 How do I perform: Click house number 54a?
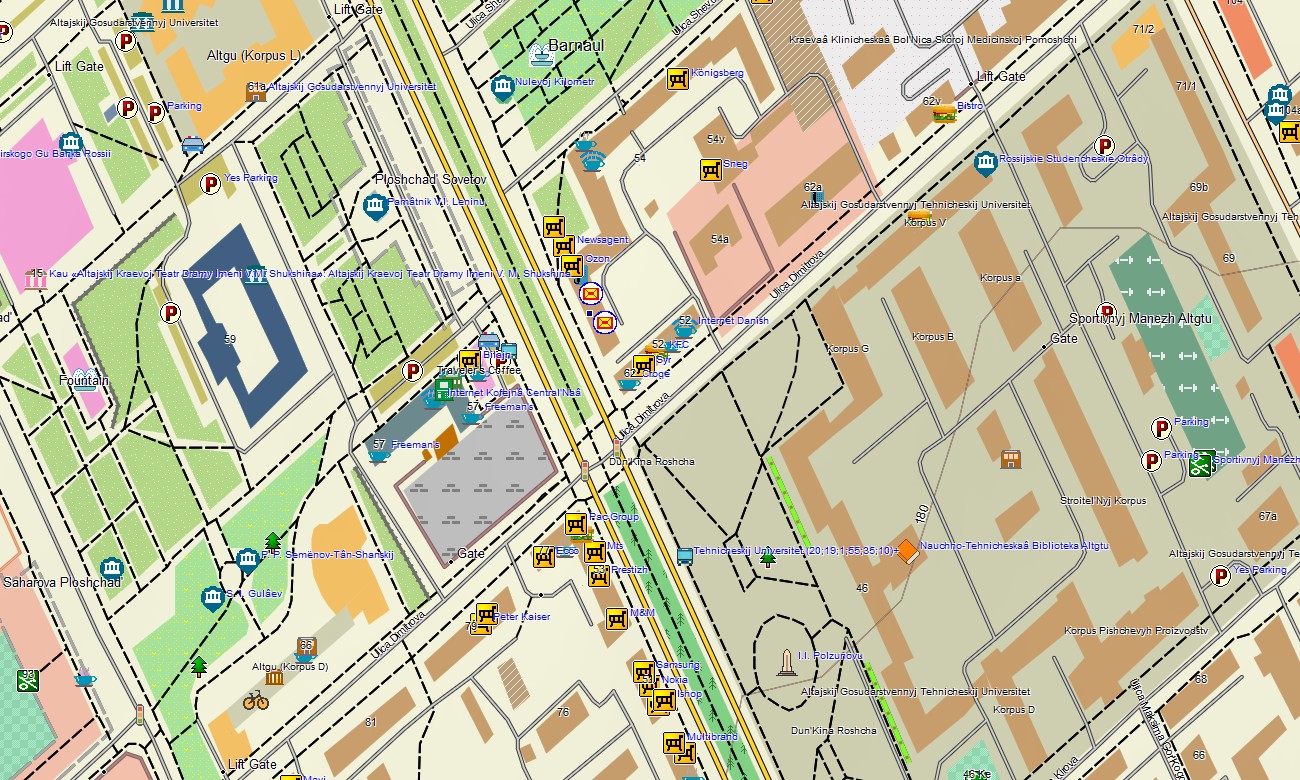pyautogui.click(x=720, y=239)
